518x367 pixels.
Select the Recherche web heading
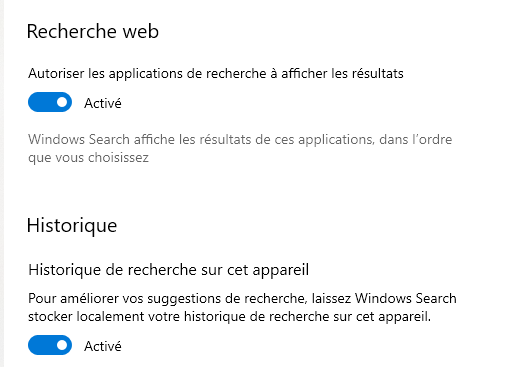[x=93, y=31]
